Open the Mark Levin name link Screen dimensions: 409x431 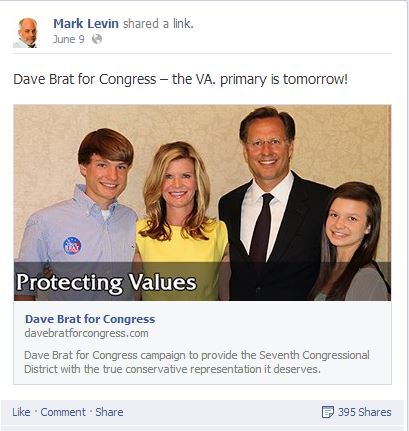[x=86, y=24]
